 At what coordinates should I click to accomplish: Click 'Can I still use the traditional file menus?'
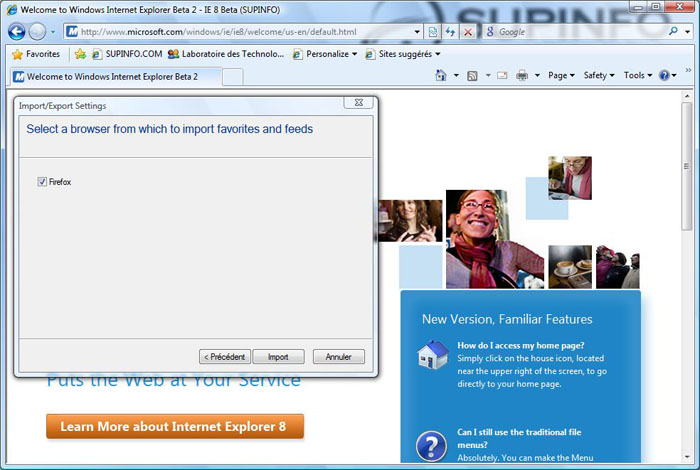point(519,438)
